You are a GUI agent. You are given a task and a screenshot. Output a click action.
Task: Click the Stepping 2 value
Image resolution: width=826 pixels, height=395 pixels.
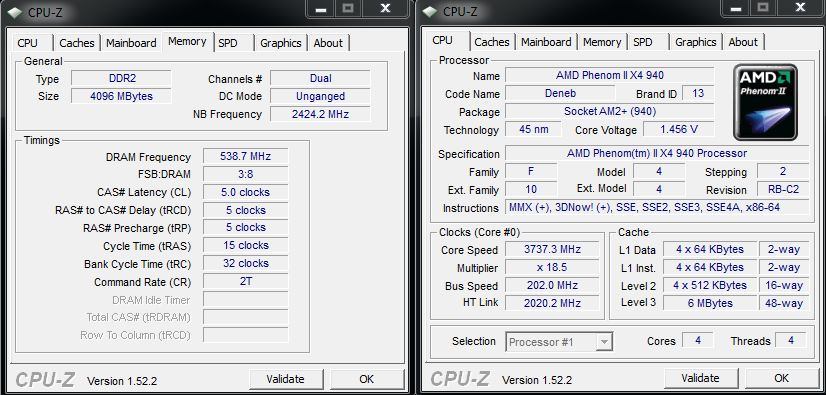point(783,171)
